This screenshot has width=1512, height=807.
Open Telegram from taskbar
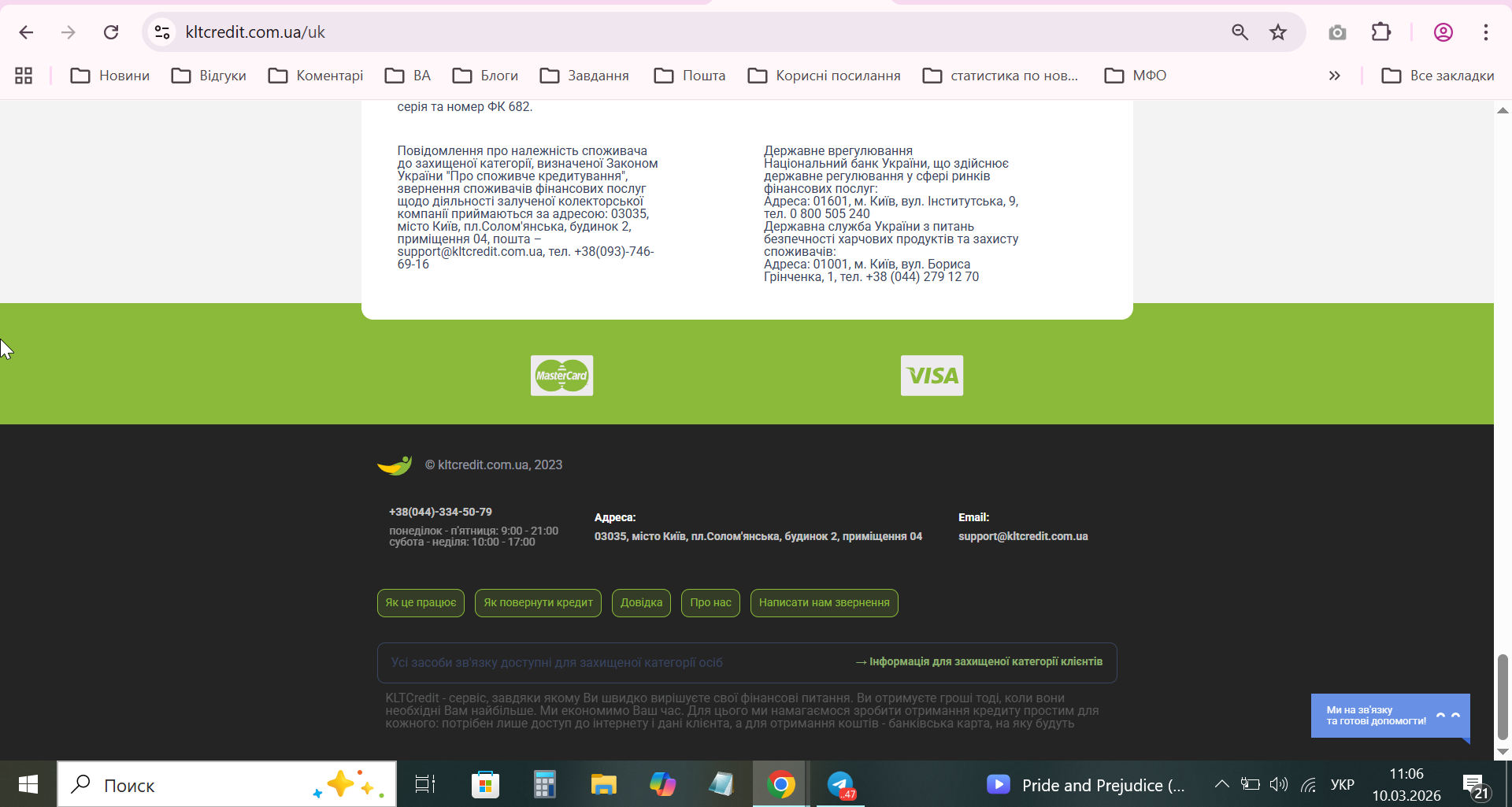(840, 784)
